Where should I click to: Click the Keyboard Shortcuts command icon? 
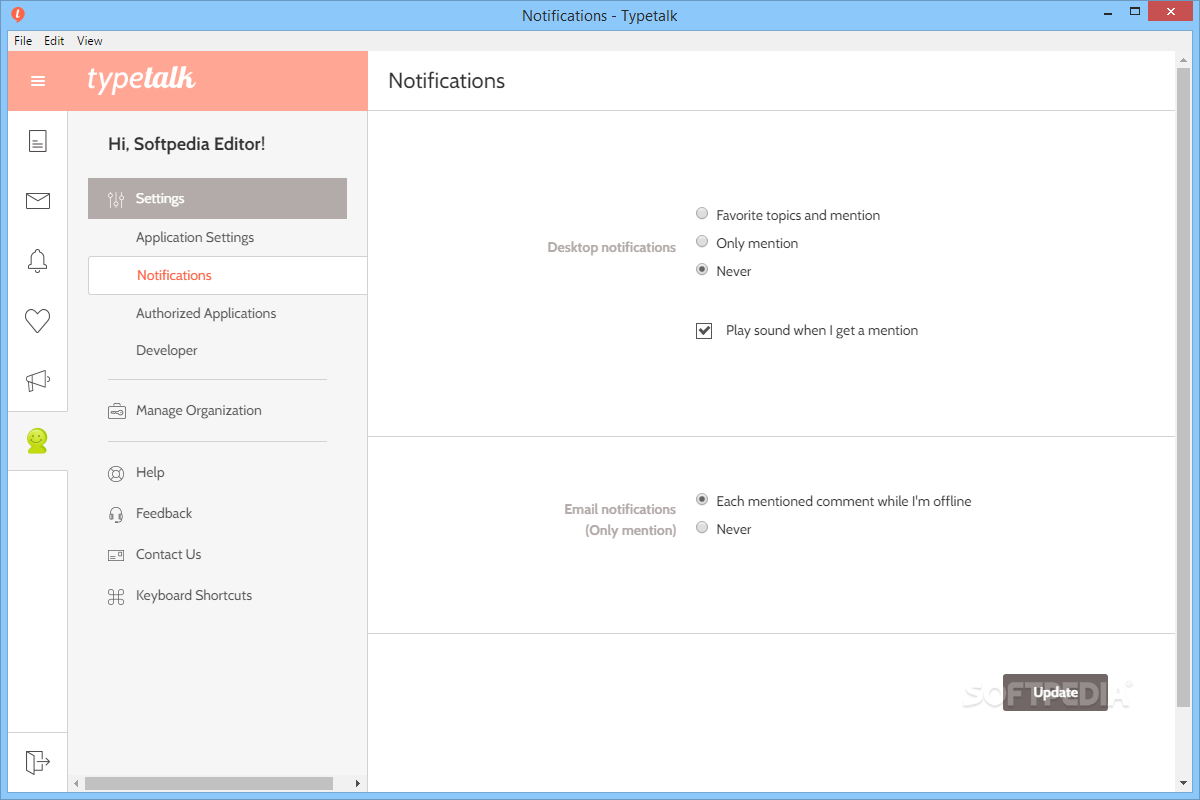coord(116,596)
